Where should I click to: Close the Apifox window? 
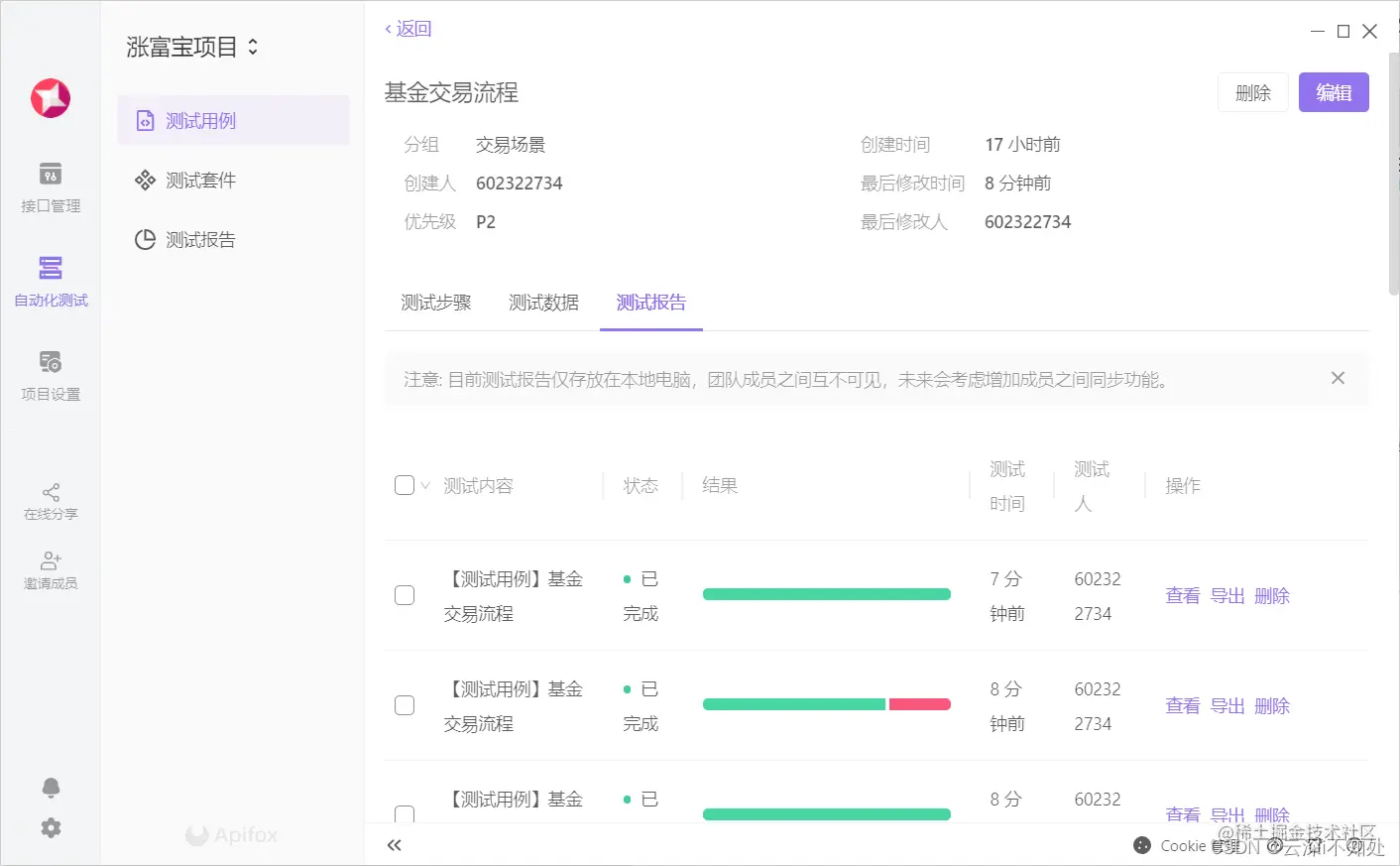tap(1370, 31)
